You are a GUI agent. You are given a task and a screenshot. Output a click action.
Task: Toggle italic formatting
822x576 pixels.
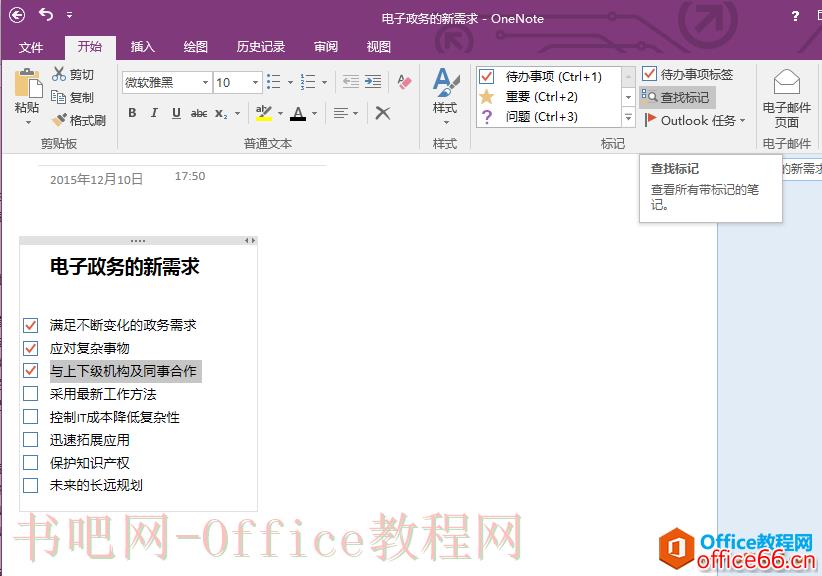pyautogui.click(x=154, y=113)
